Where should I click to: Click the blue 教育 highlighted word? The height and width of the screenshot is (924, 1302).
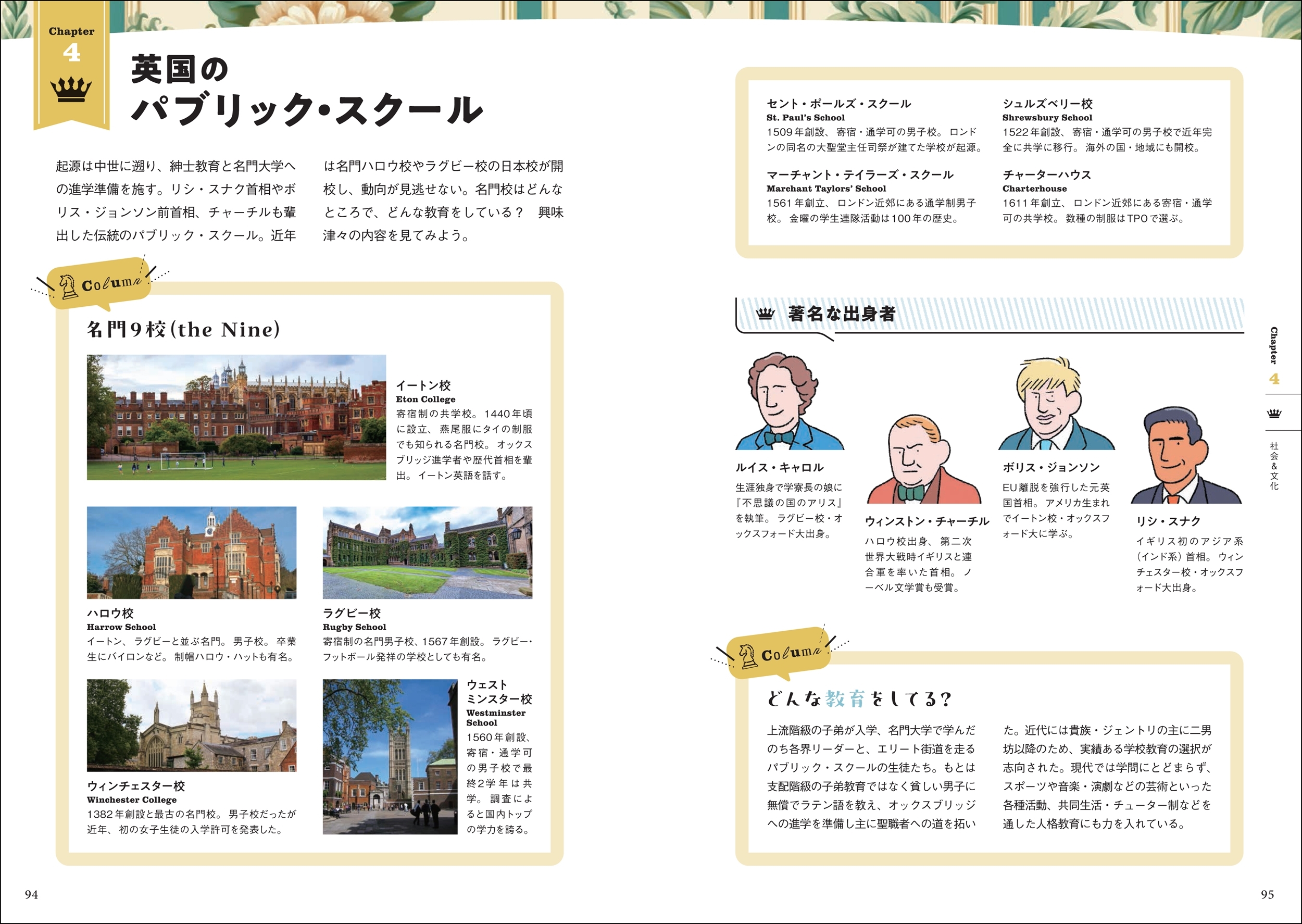[845, 698]
